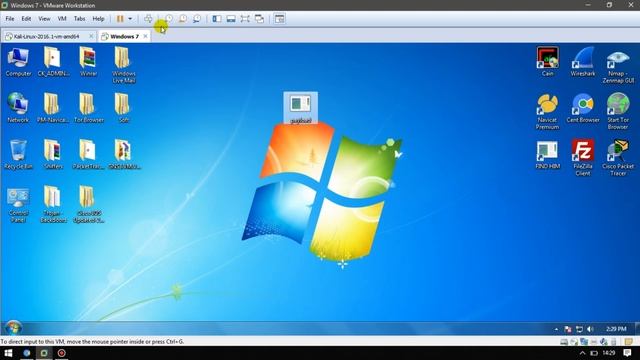
Task: Select the Cisco IOS folder icon
Action: (88, 205)
